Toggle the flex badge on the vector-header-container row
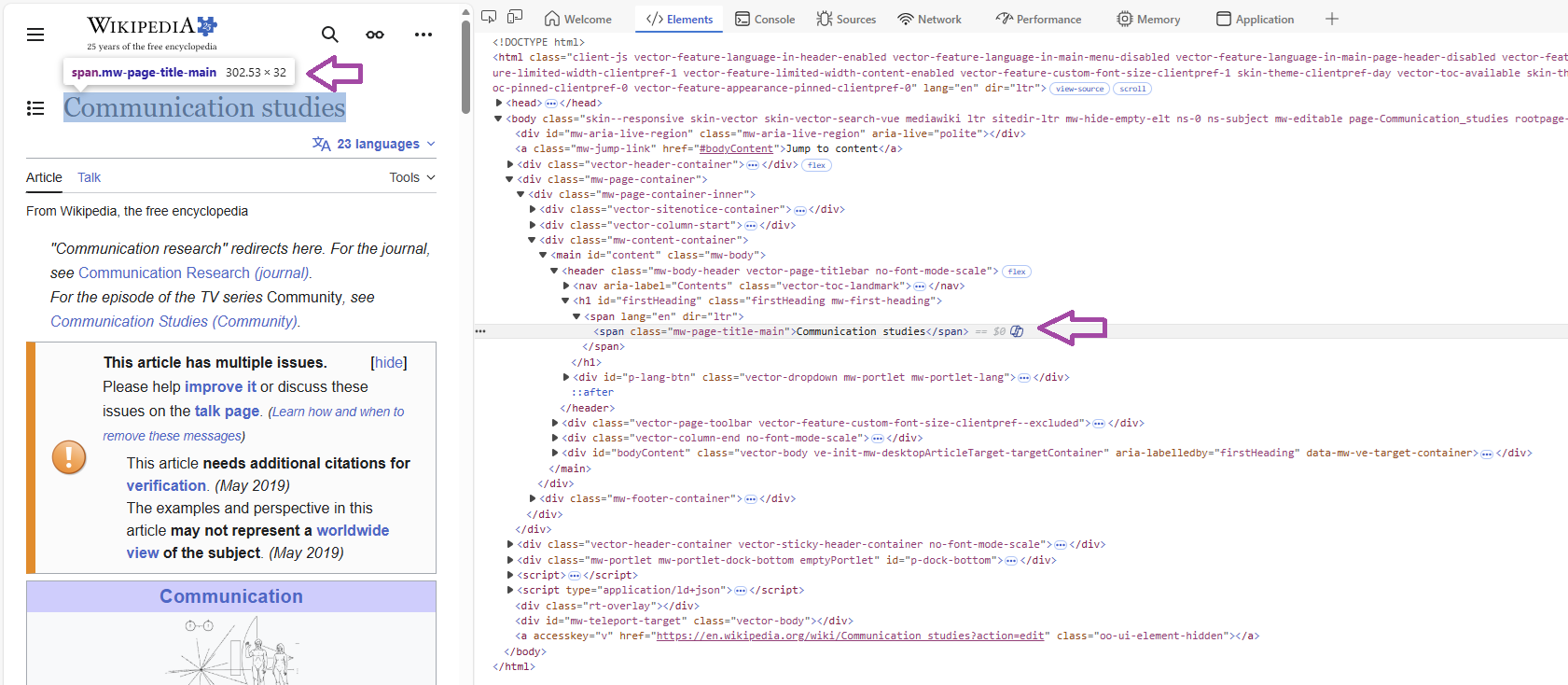 click(x=817, y=165)
